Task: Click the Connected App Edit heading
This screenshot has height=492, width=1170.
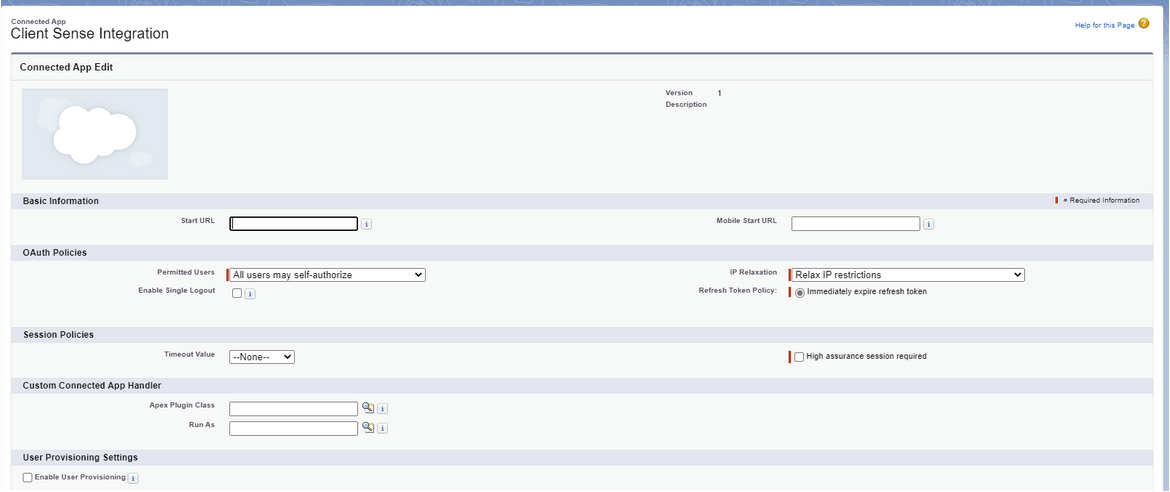Action: [66, 67]
